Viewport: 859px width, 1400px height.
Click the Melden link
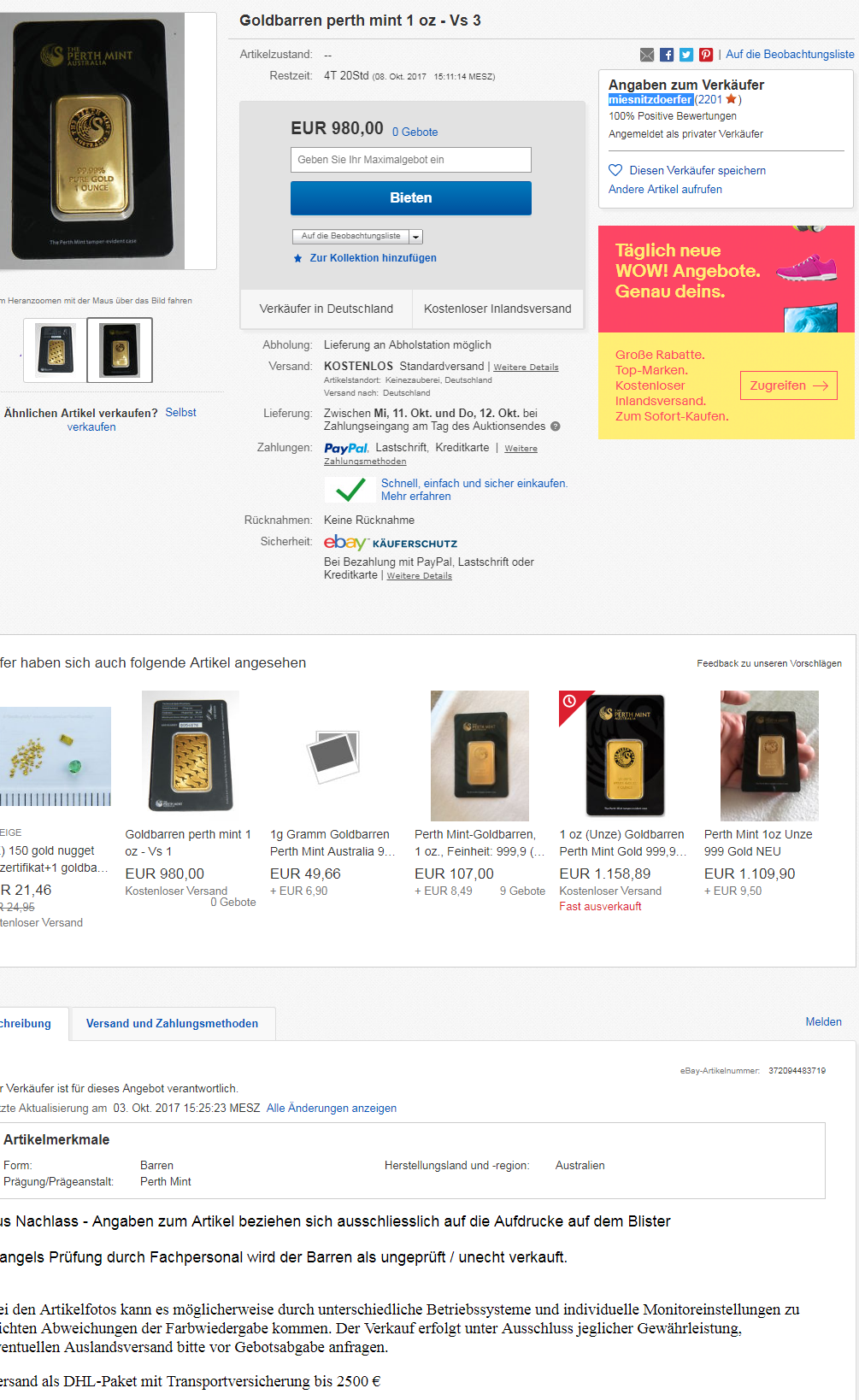coord(824,1022)
